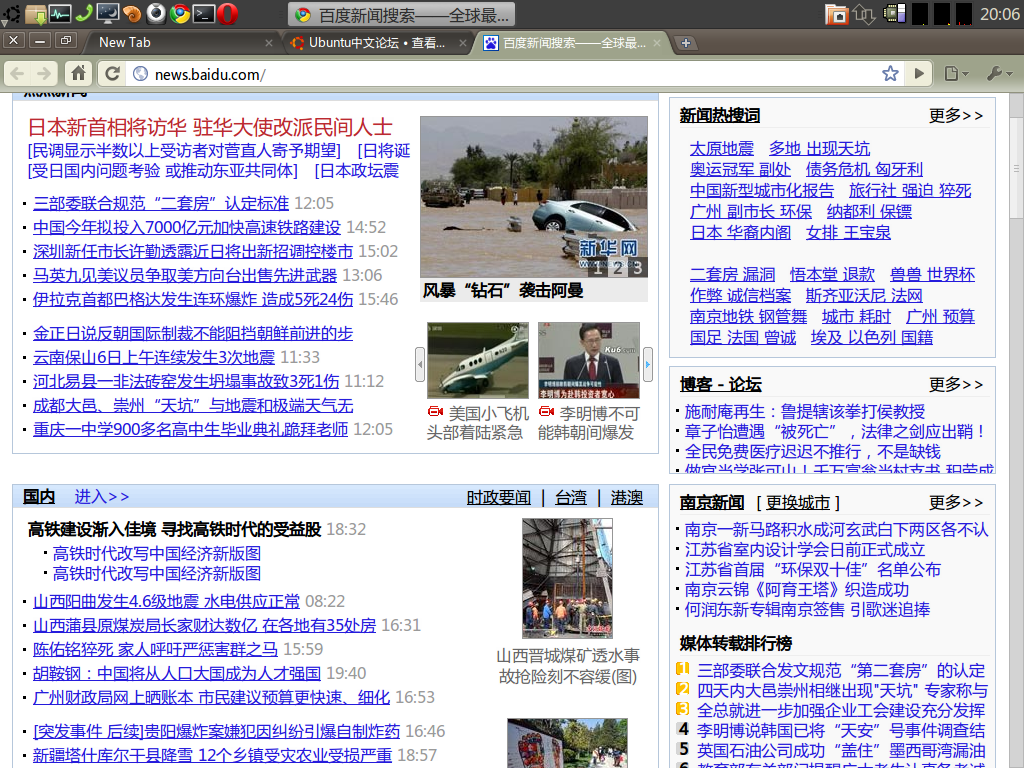Image resolution: width=1024 pixels, height=768 pixels.
Task: Open link 三部委联合规范二套房认定标准
Action: pyautogui.click(x=161, y=203)
